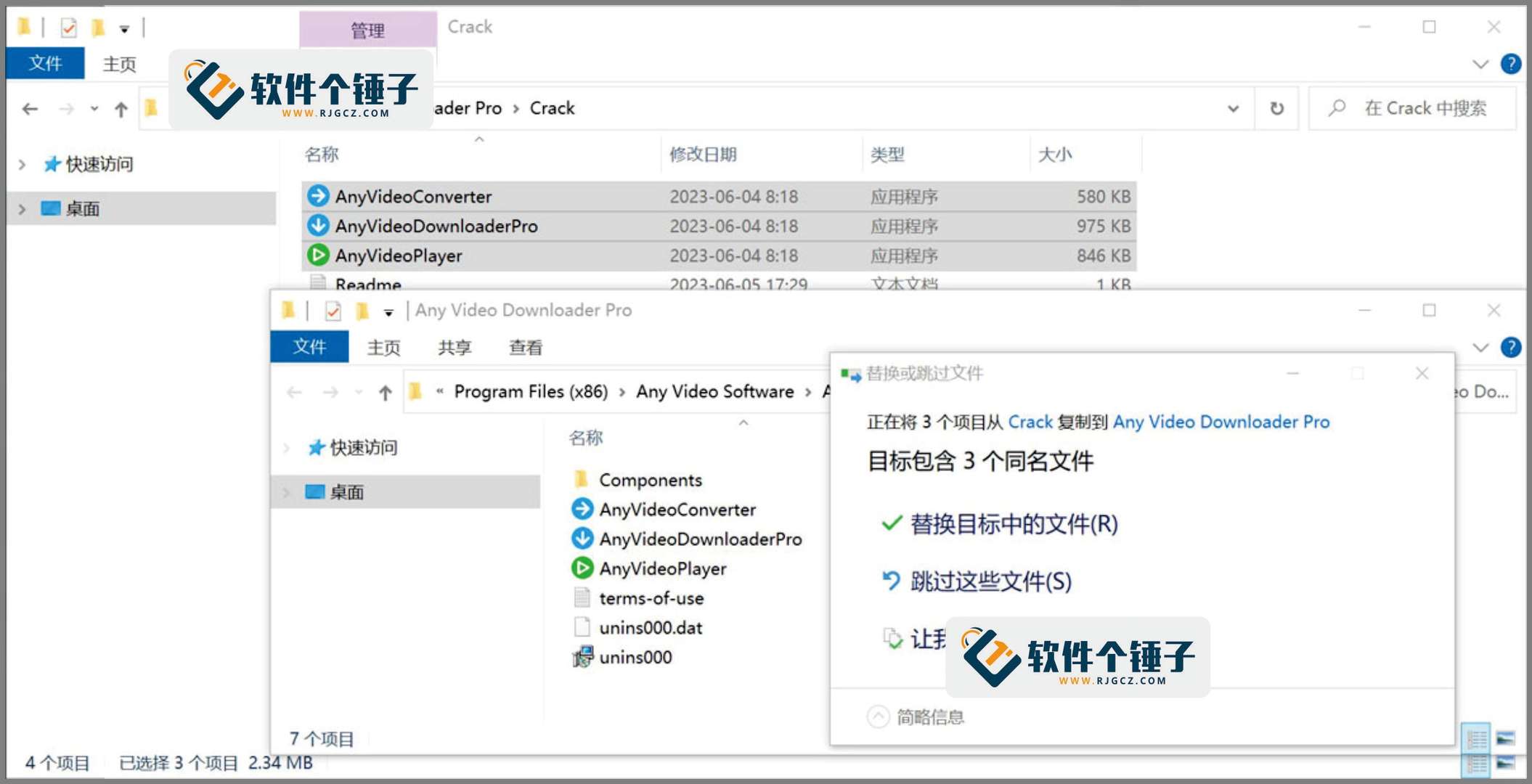The image size is (1532, 784).
Task: Open the 共享 ribbon tab
Action: tap(454, 347)
